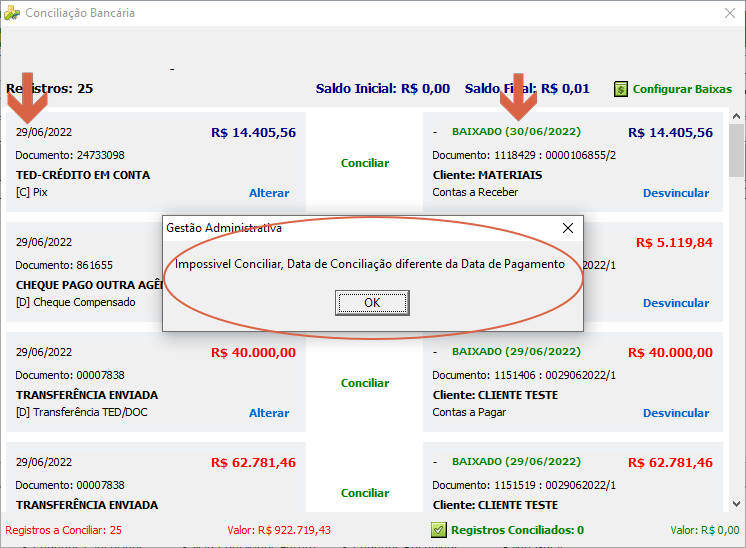The height and width of the screenshot is (548, 746).
Task: Click Alterar on the TED-CRÉDITO EM CONTA record
Action: (269, 193)
